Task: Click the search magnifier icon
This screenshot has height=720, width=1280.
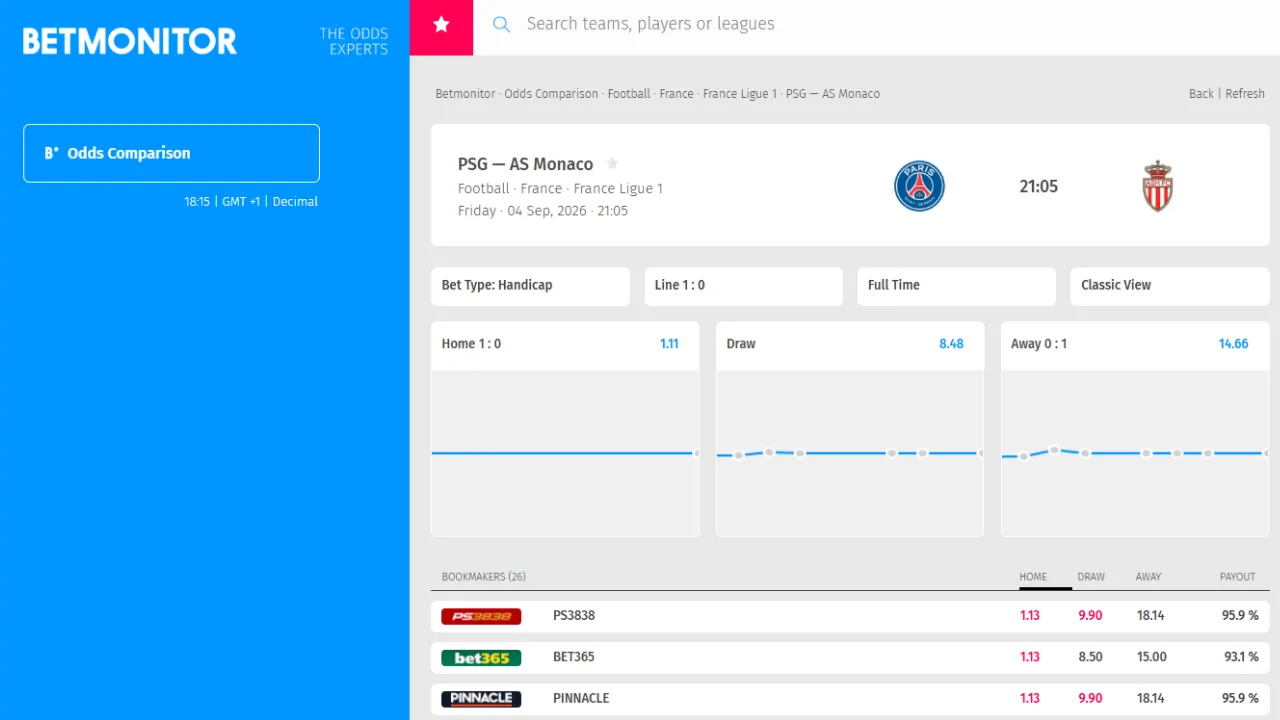Action: (502, 24)
